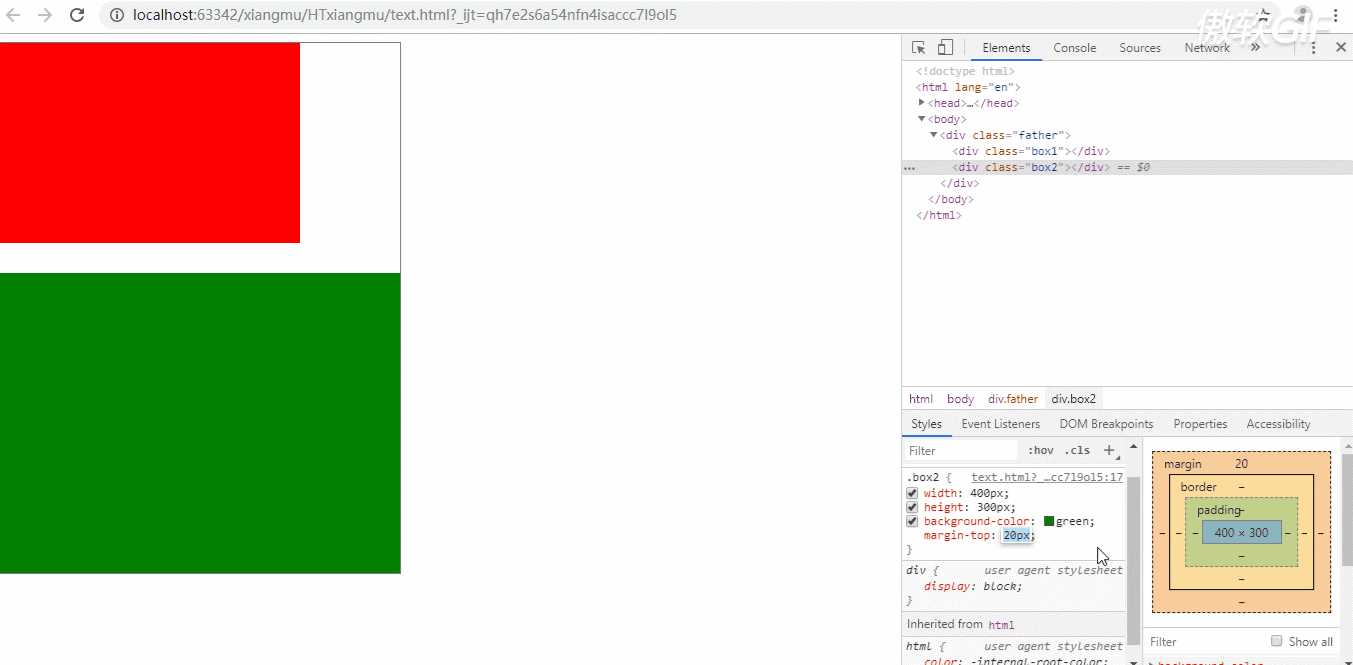
Task: Switch to the Elements tab
Action: pos(1006,48)
